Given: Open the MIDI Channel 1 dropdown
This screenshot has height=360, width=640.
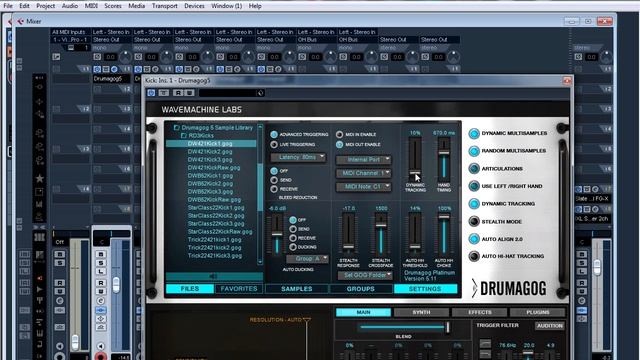Looking at the screenshot, I should click(x=363, y=173).
